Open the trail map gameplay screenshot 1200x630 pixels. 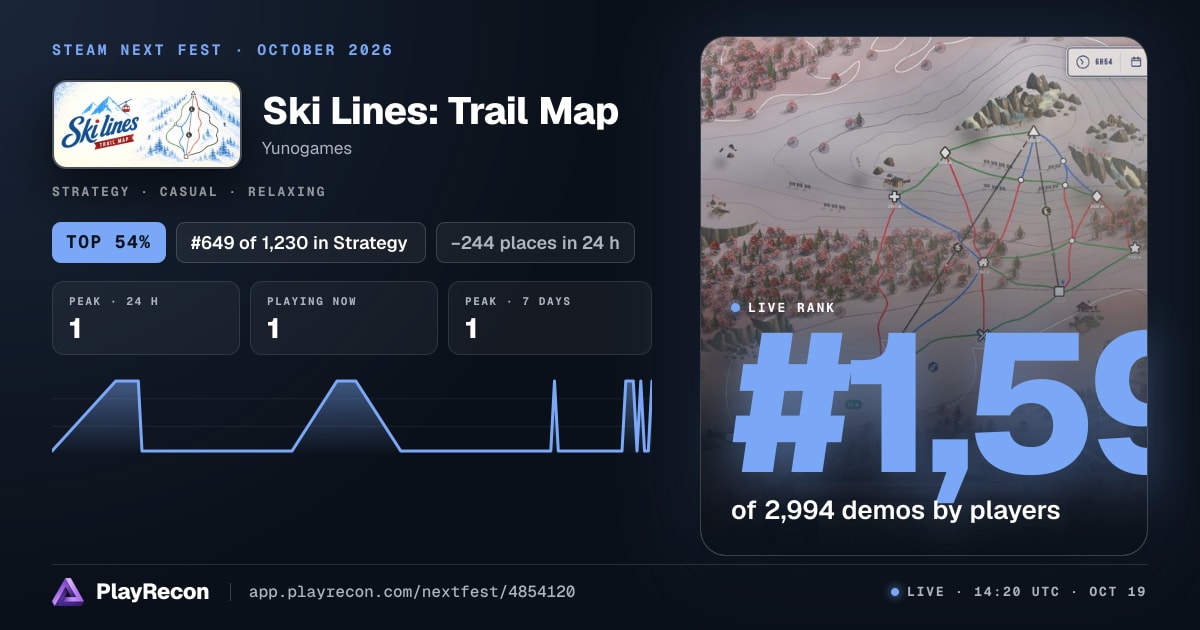point(924,296)
